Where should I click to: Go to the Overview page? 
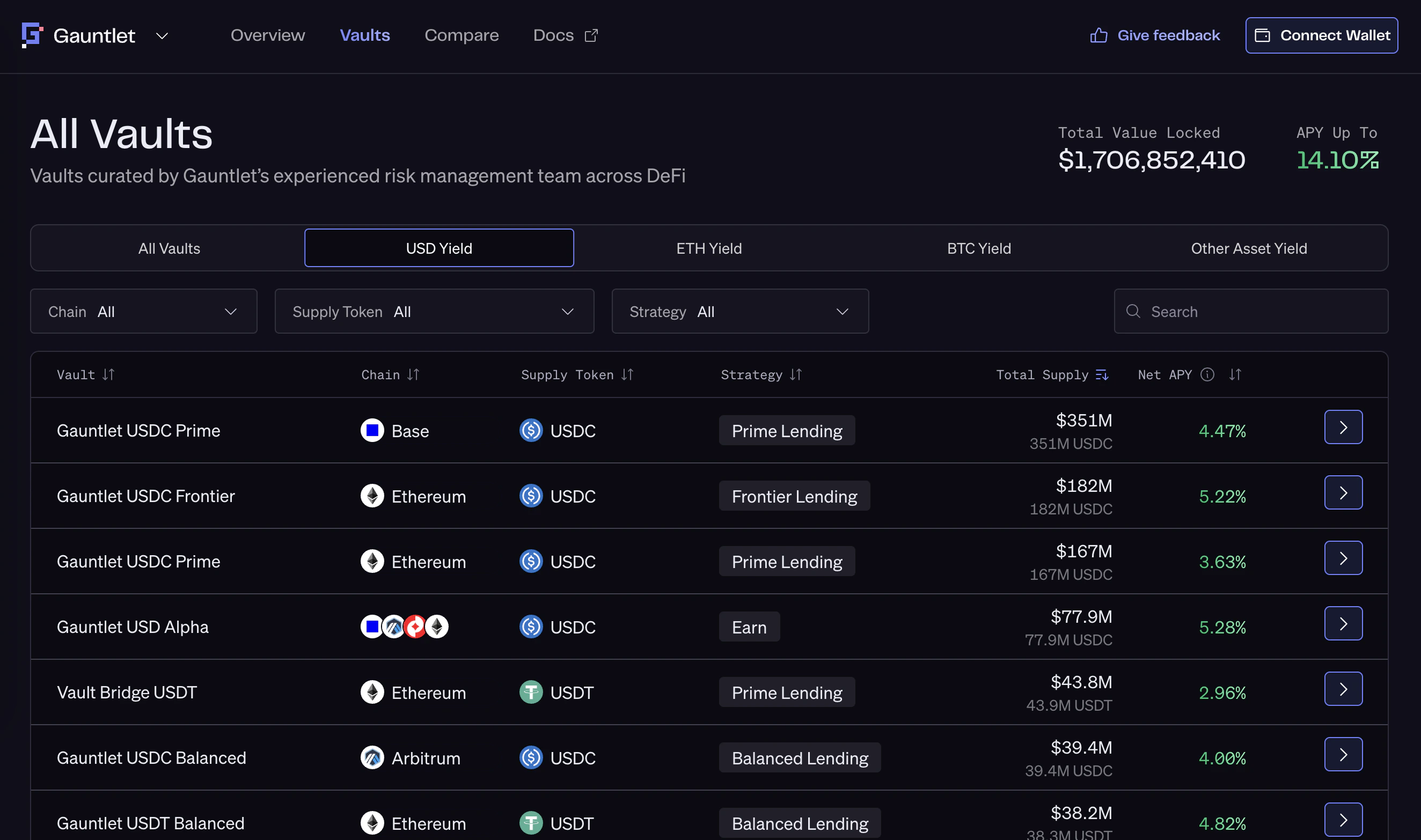(x=268, y=35)
